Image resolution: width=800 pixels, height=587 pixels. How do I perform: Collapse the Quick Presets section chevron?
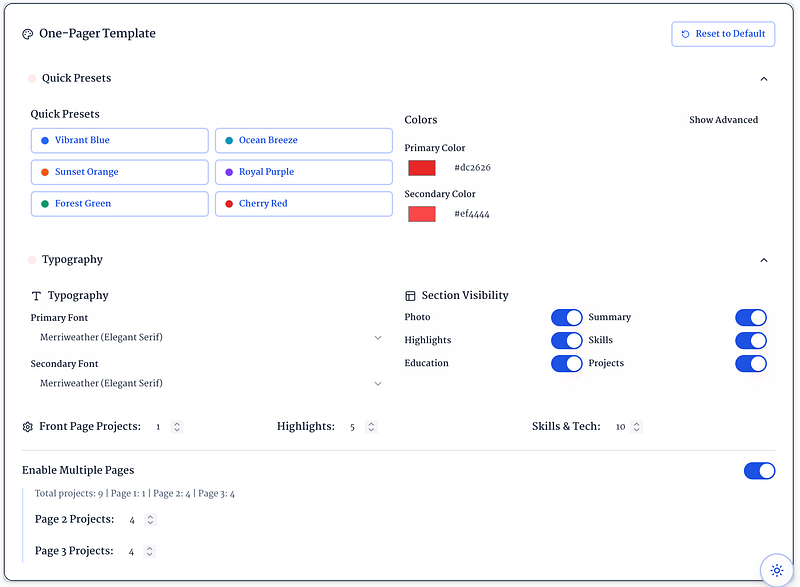764,79
